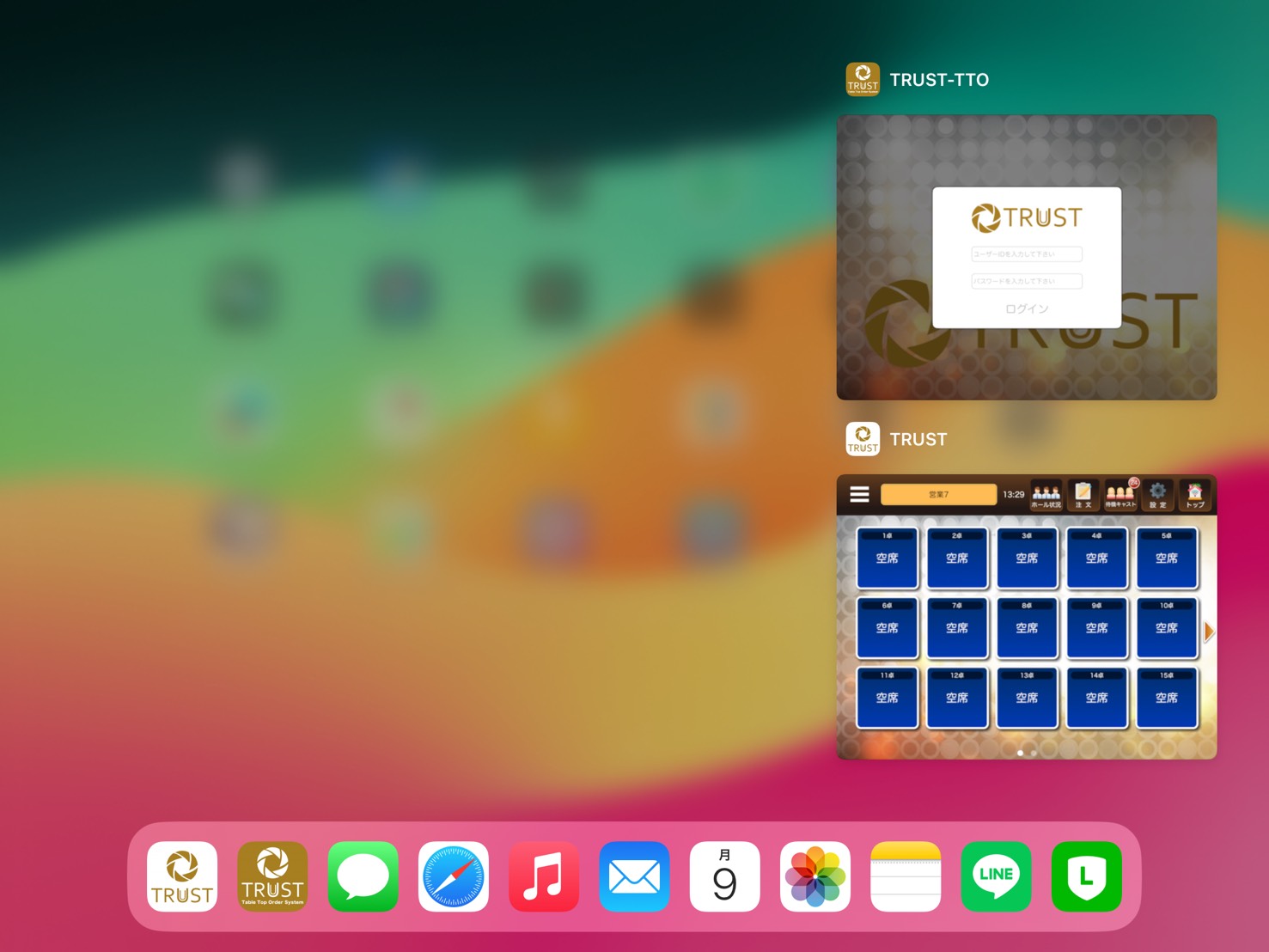Select the TRUST-TTO login window preview

point(1026,258)
